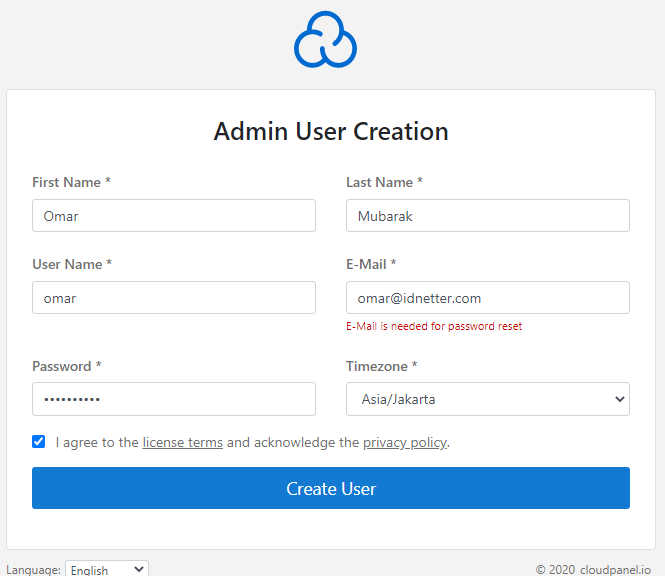
Task: Open the Timezone dropdown showing Asia/Jakarta
Action: pos(488,399)
